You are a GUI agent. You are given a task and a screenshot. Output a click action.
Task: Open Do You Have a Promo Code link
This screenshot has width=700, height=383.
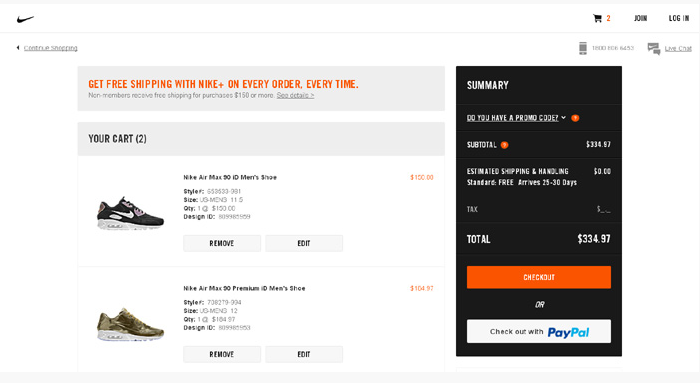[512, 118]
